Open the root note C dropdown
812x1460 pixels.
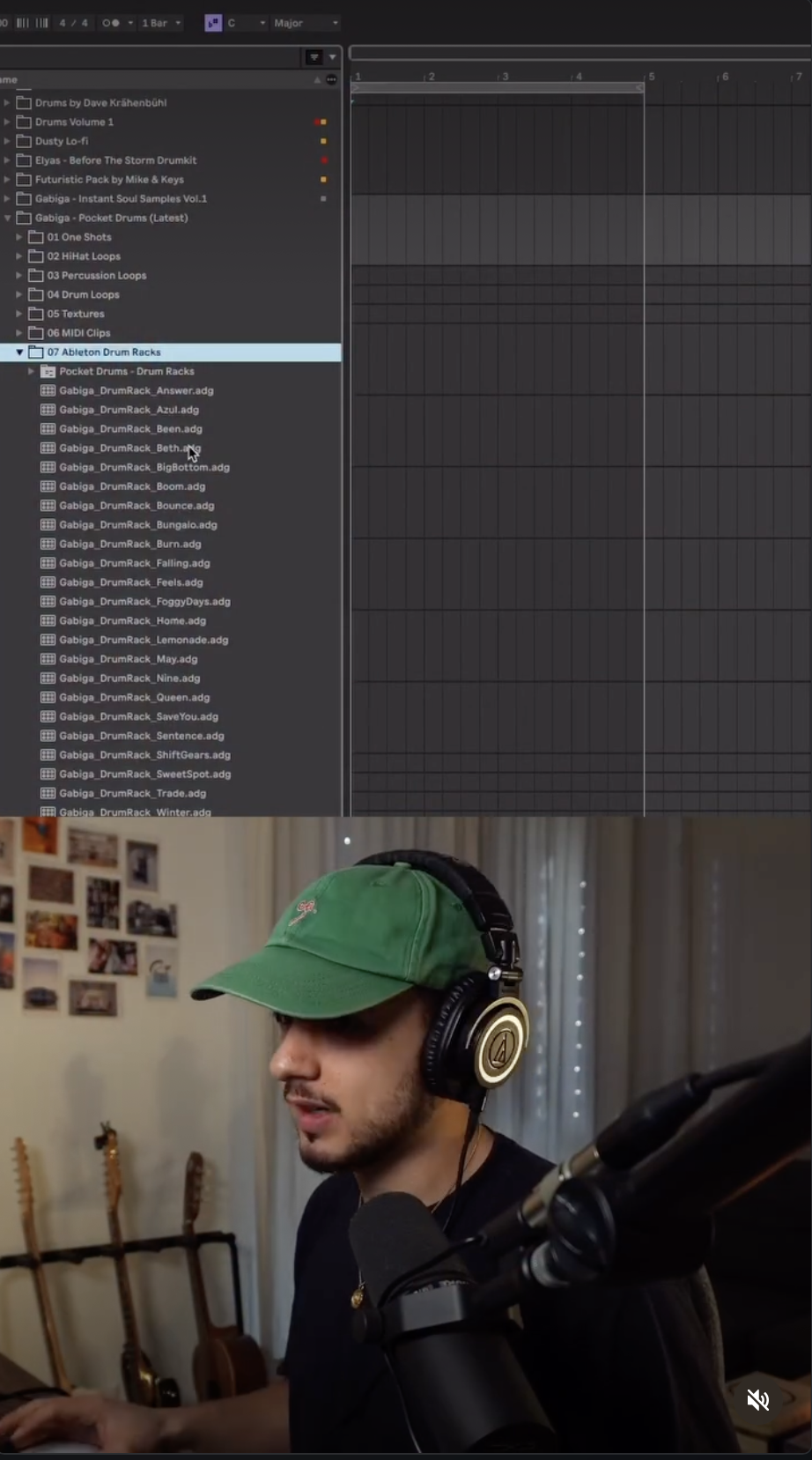(247, 23)
